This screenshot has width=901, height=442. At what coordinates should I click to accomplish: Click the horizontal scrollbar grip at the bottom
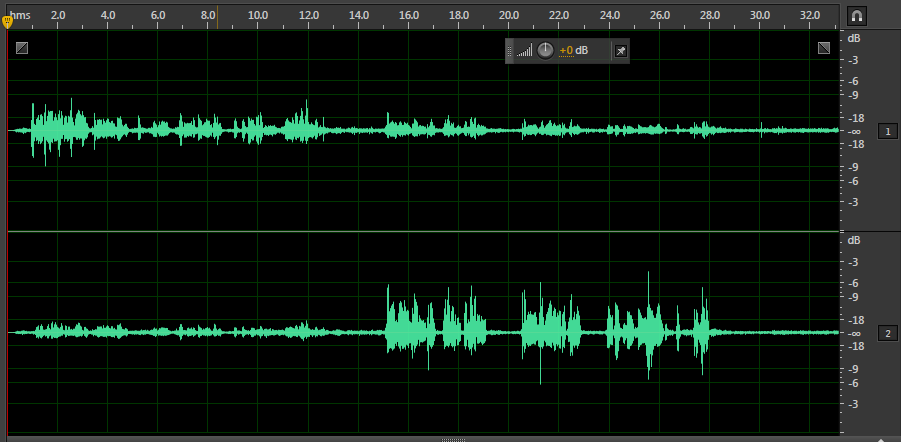454,440
